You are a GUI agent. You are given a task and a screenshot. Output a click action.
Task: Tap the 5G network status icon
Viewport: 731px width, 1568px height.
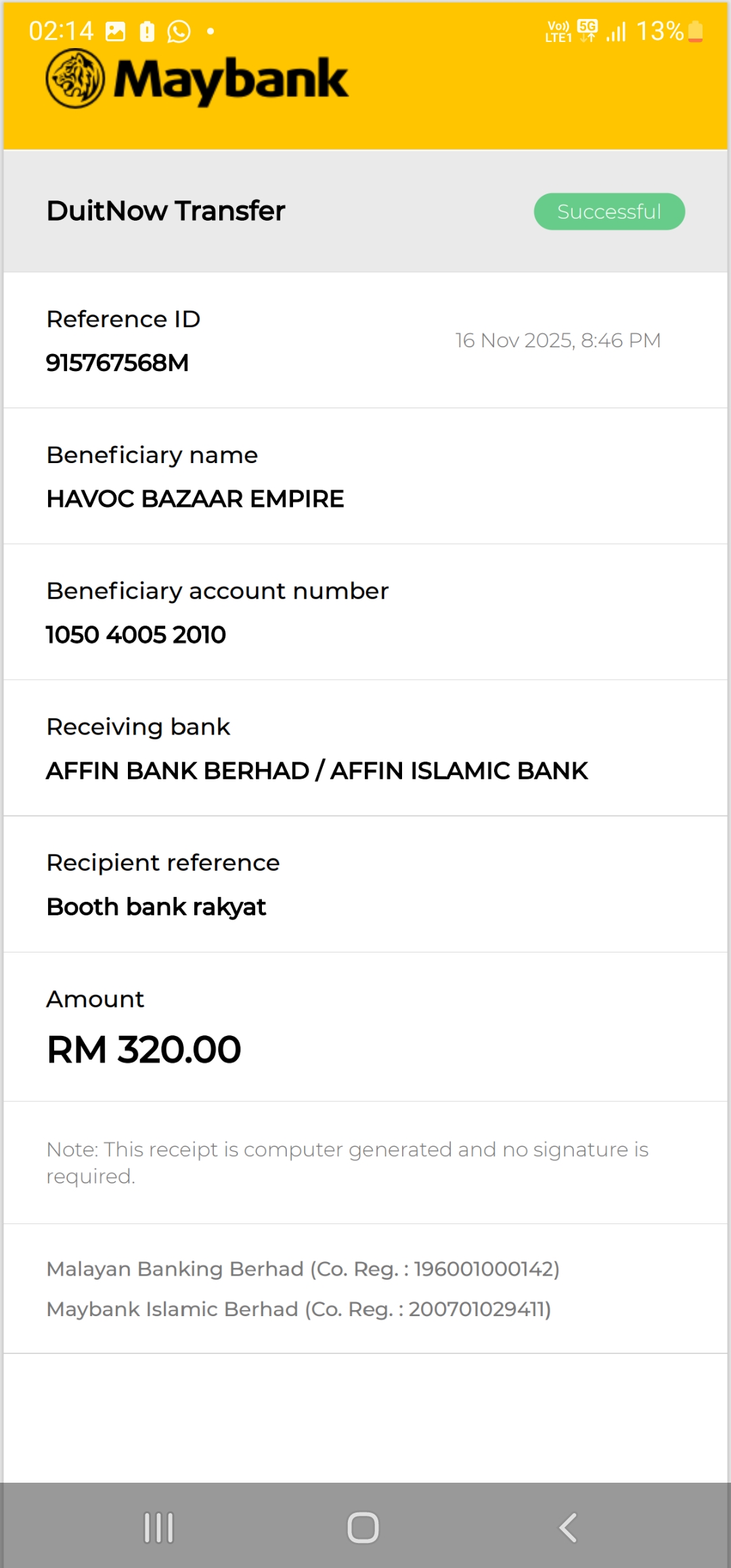[x=588, y=30]
